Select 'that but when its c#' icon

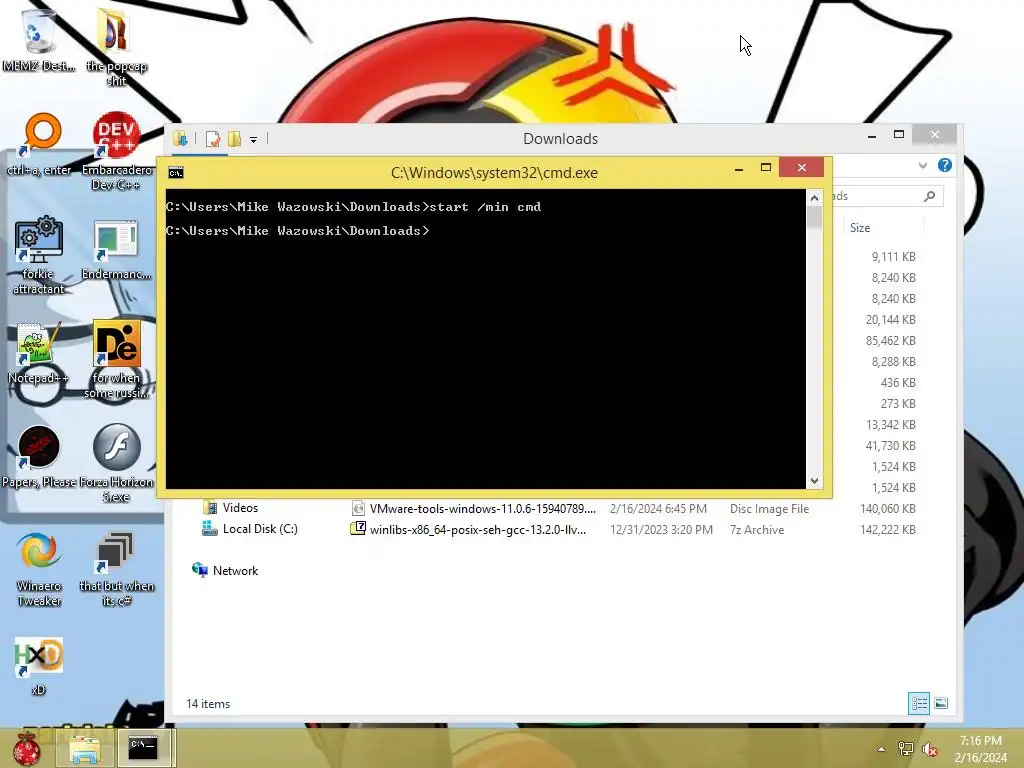coord(116,568)
